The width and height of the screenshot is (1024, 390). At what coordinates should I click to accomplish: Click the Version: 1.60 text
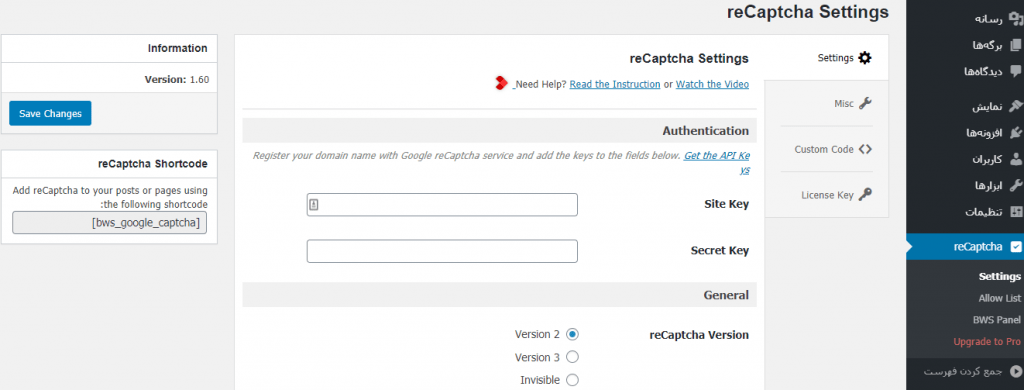(176, 80)
